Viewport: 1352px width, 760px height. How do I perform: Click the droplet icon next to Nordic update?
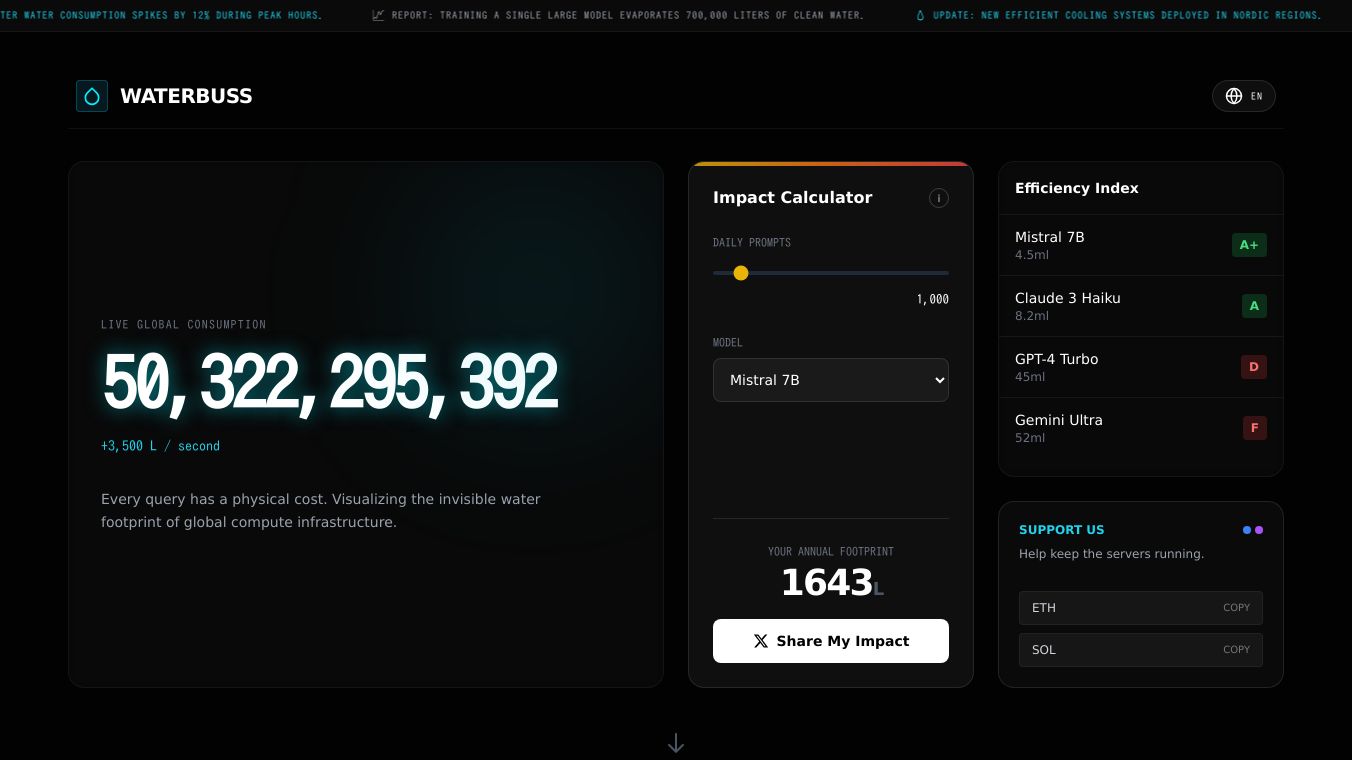click(x=920, y=15)
